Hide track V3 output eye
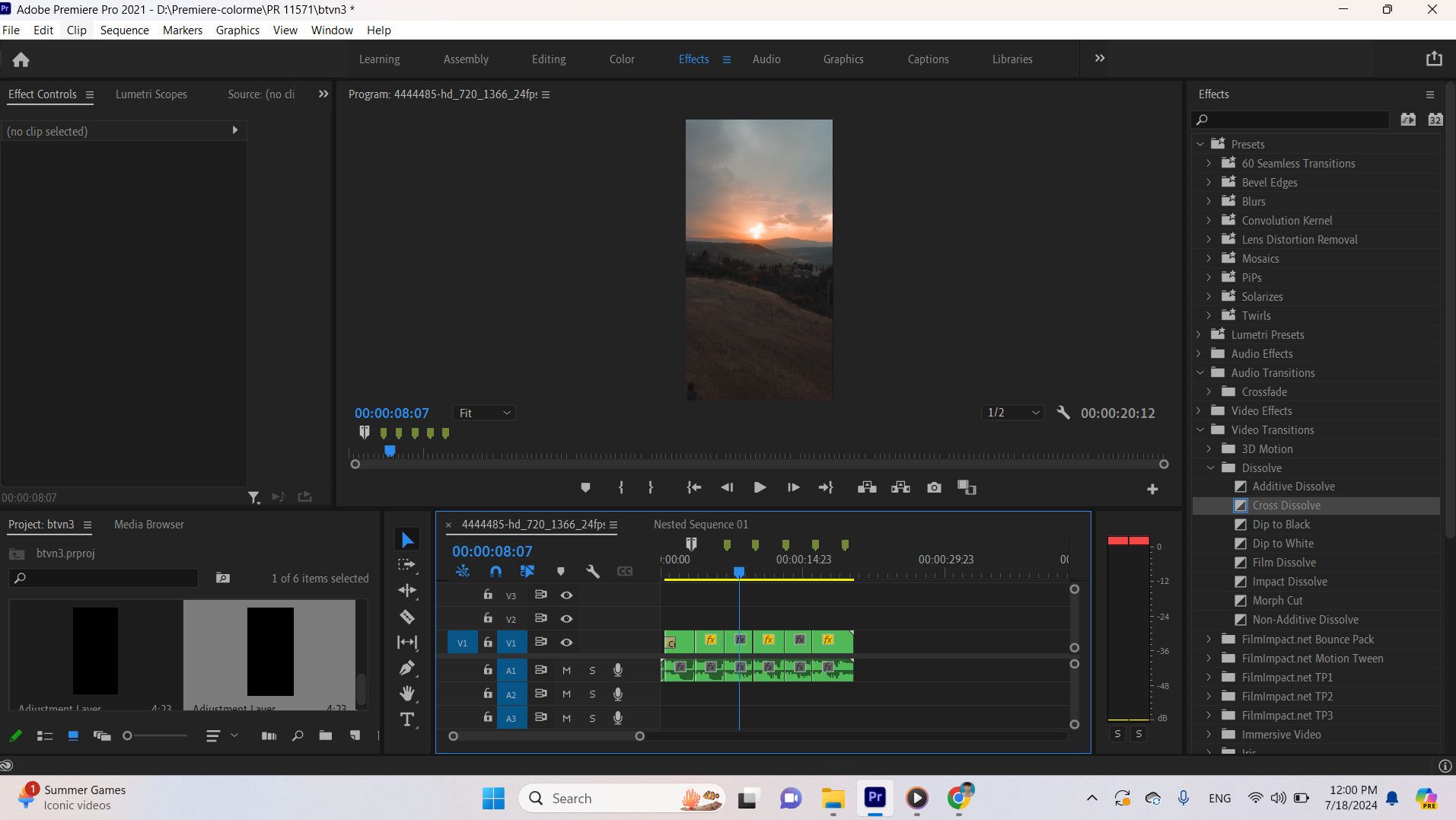This screenshot has width=1456, height=820. (x=566, y=595)
